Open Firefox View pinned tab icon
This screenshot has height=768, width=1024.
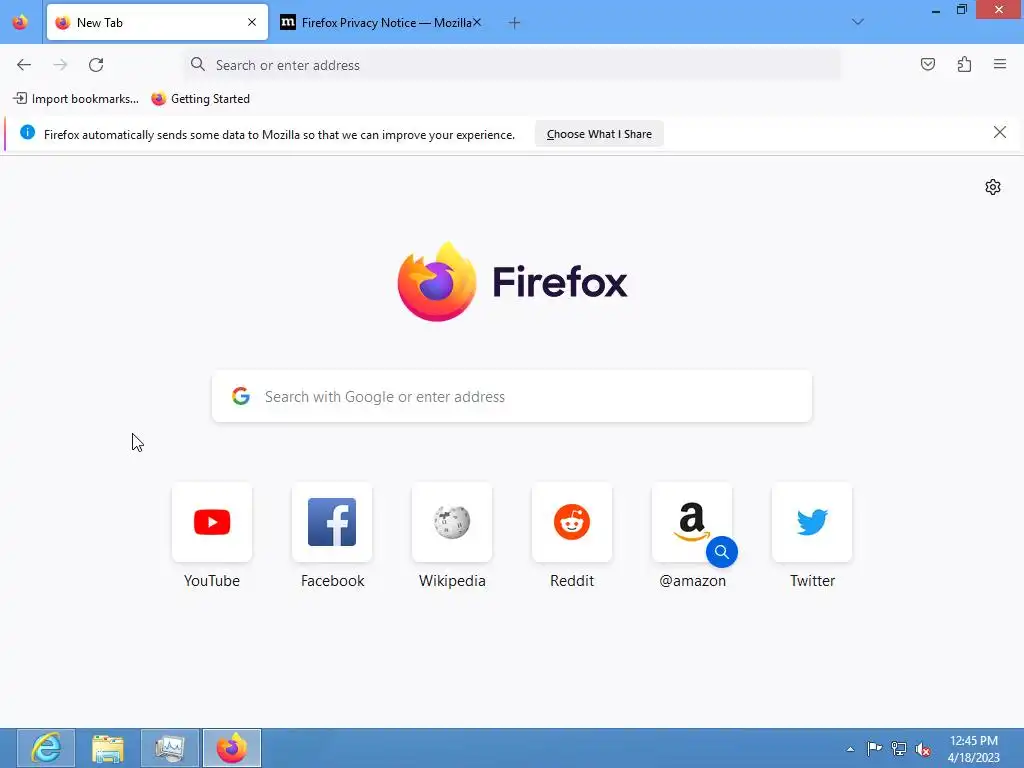(x=20, y=22)
